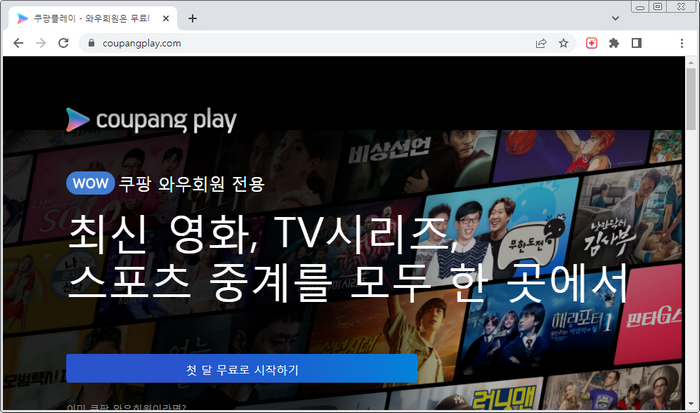Click the WOW badge
Screen dimensions: 700x413
90,183
